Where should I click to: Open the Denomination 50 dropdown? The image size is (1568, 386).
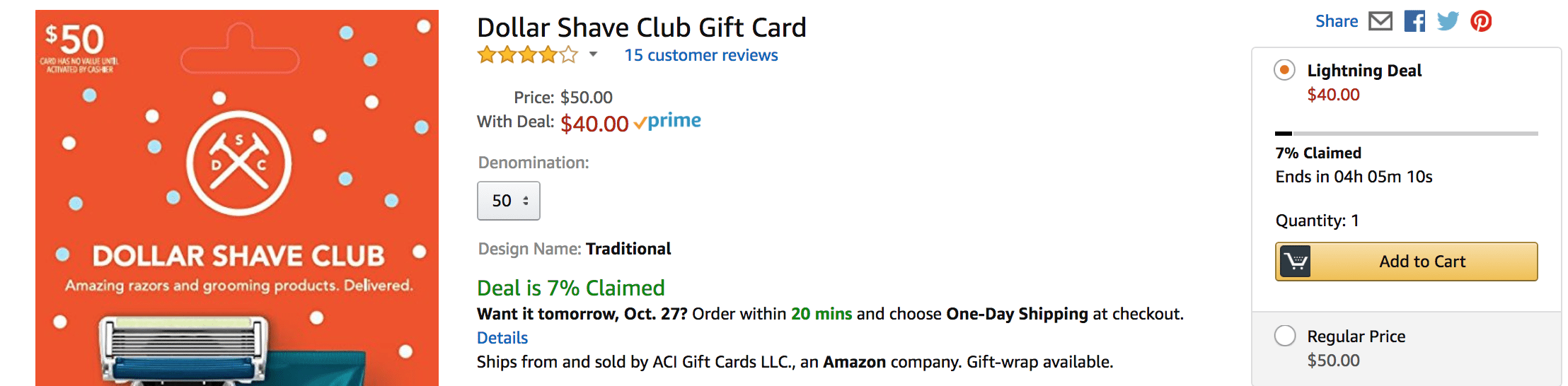click(x=509, y=201)
